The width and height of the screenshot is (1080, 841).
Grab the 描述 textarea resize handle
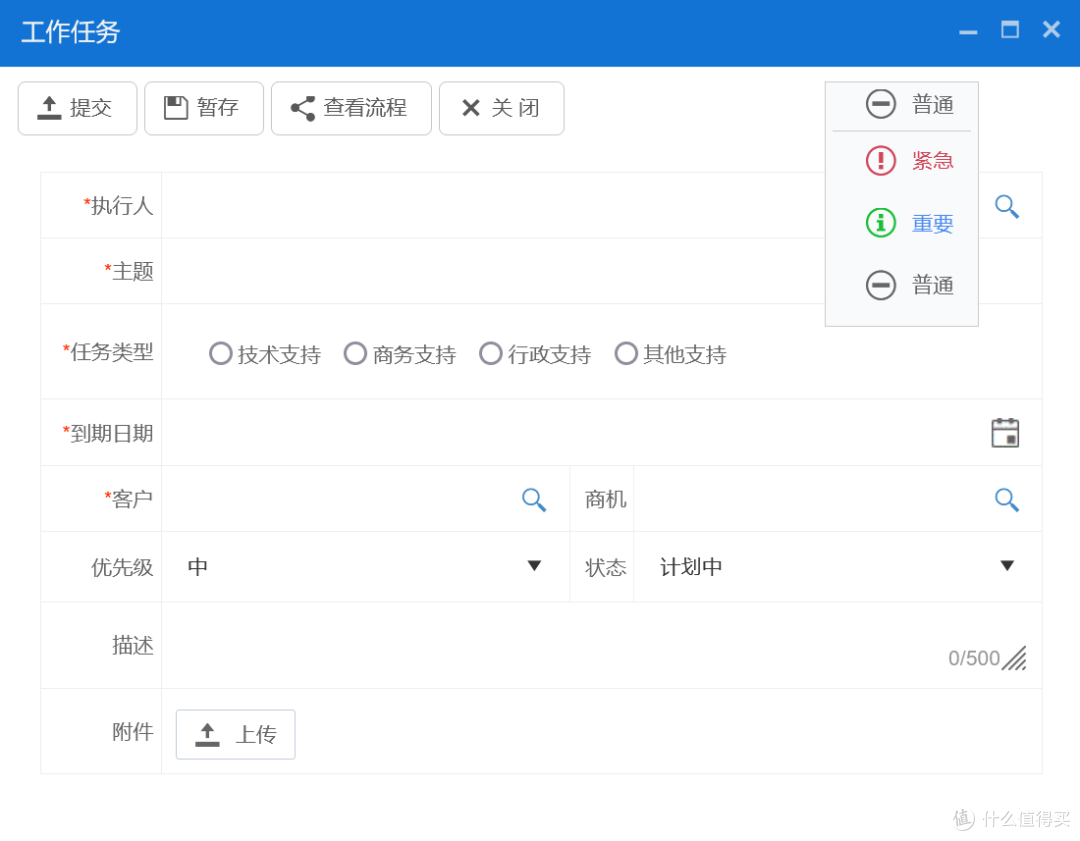coord(1014,658)
